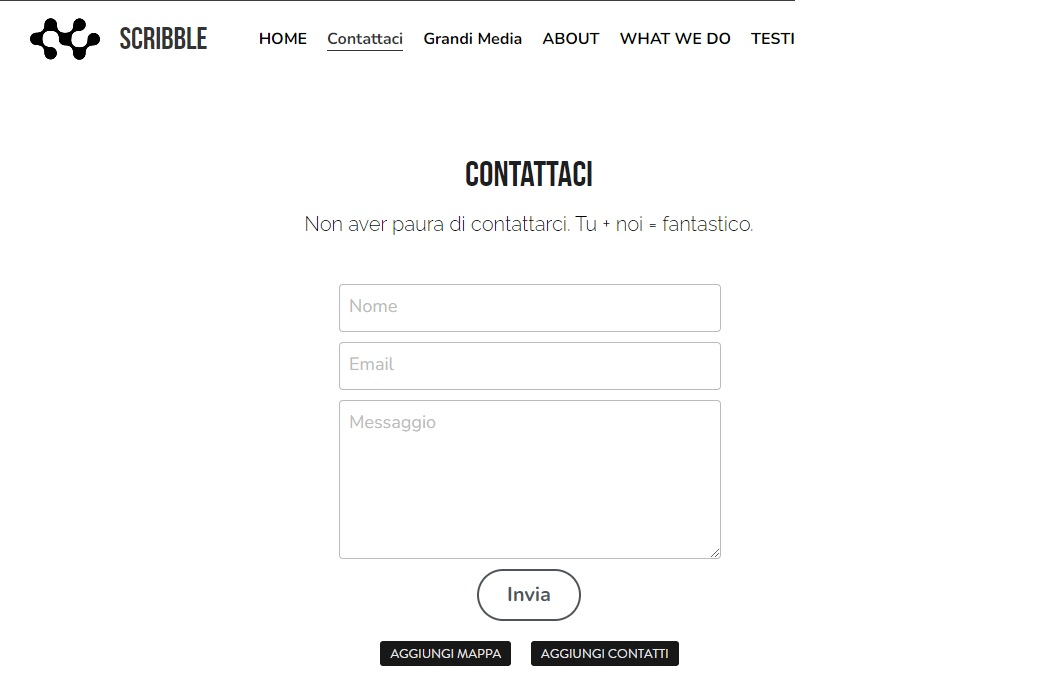Select the HOME menu item

click(x=282, y=39)
